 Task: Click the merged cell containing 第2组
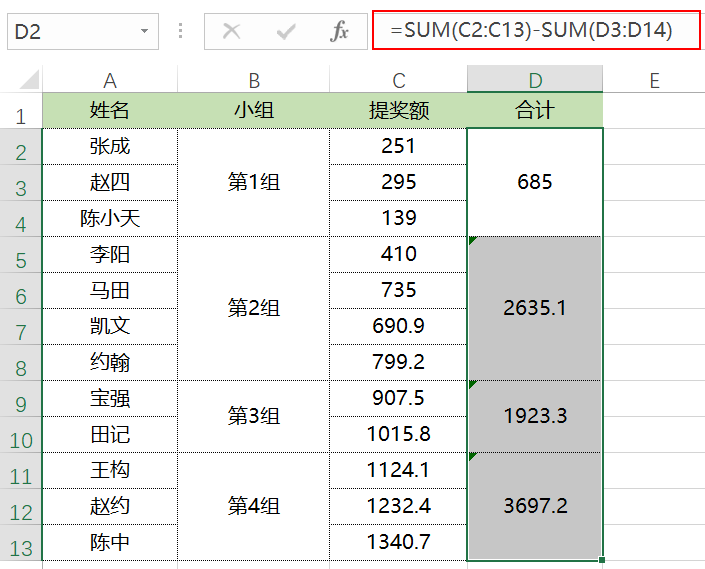tap(254, 308)
